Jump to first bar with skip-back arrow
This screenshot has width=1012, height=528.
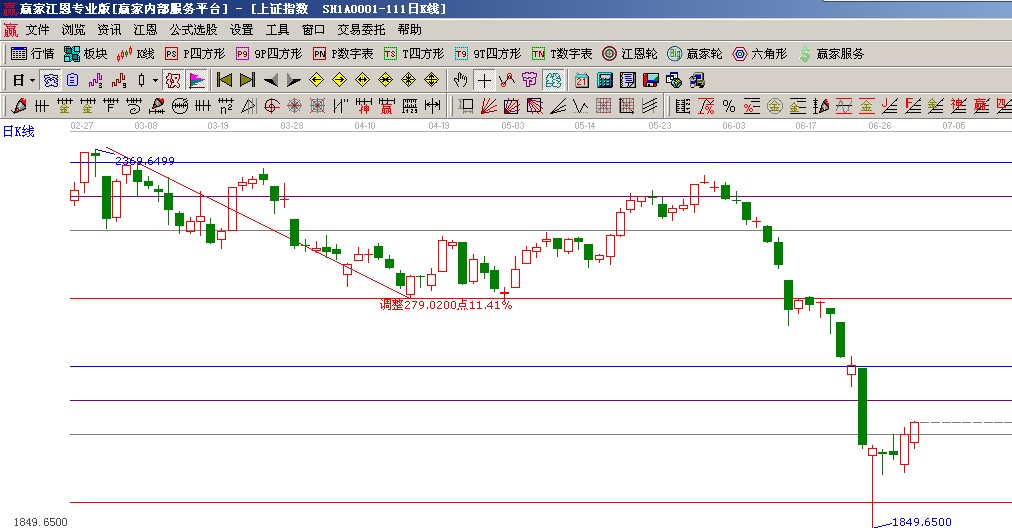(x=224, y=80)
